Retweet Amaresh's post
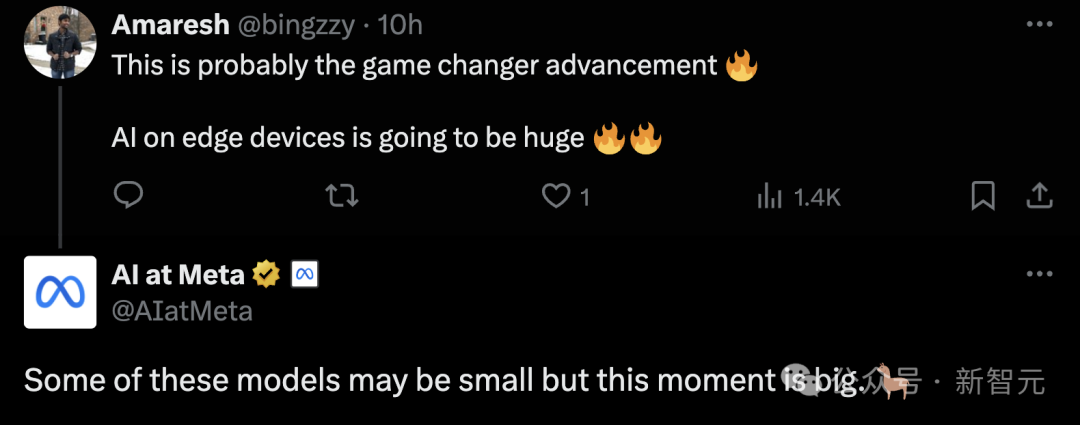The height and width of the screenshot is (425, 1080). point(342,198)
